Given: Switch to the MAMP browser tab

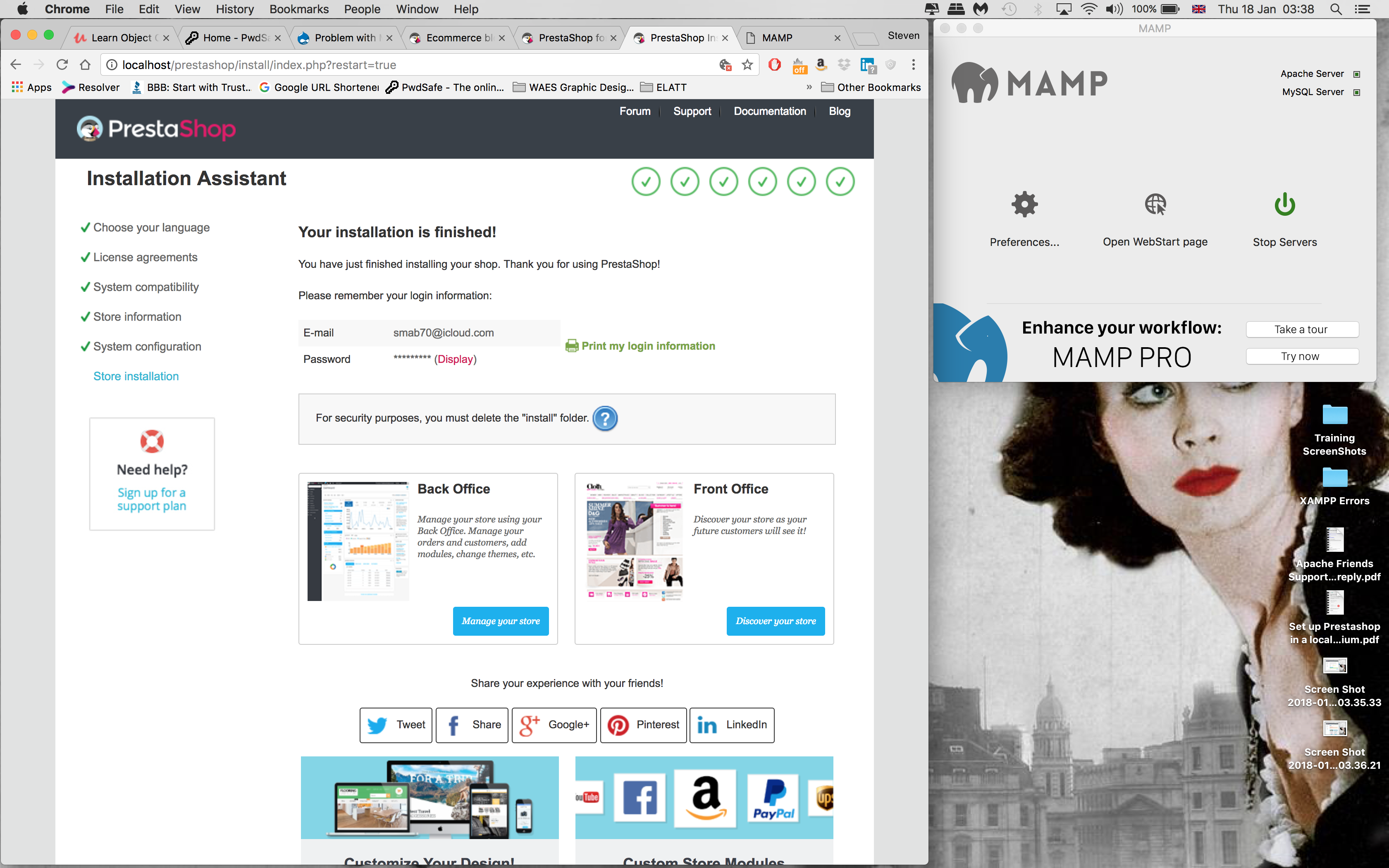Looking at the screenshot, I should pyautogui.click(x=790, y=38).
